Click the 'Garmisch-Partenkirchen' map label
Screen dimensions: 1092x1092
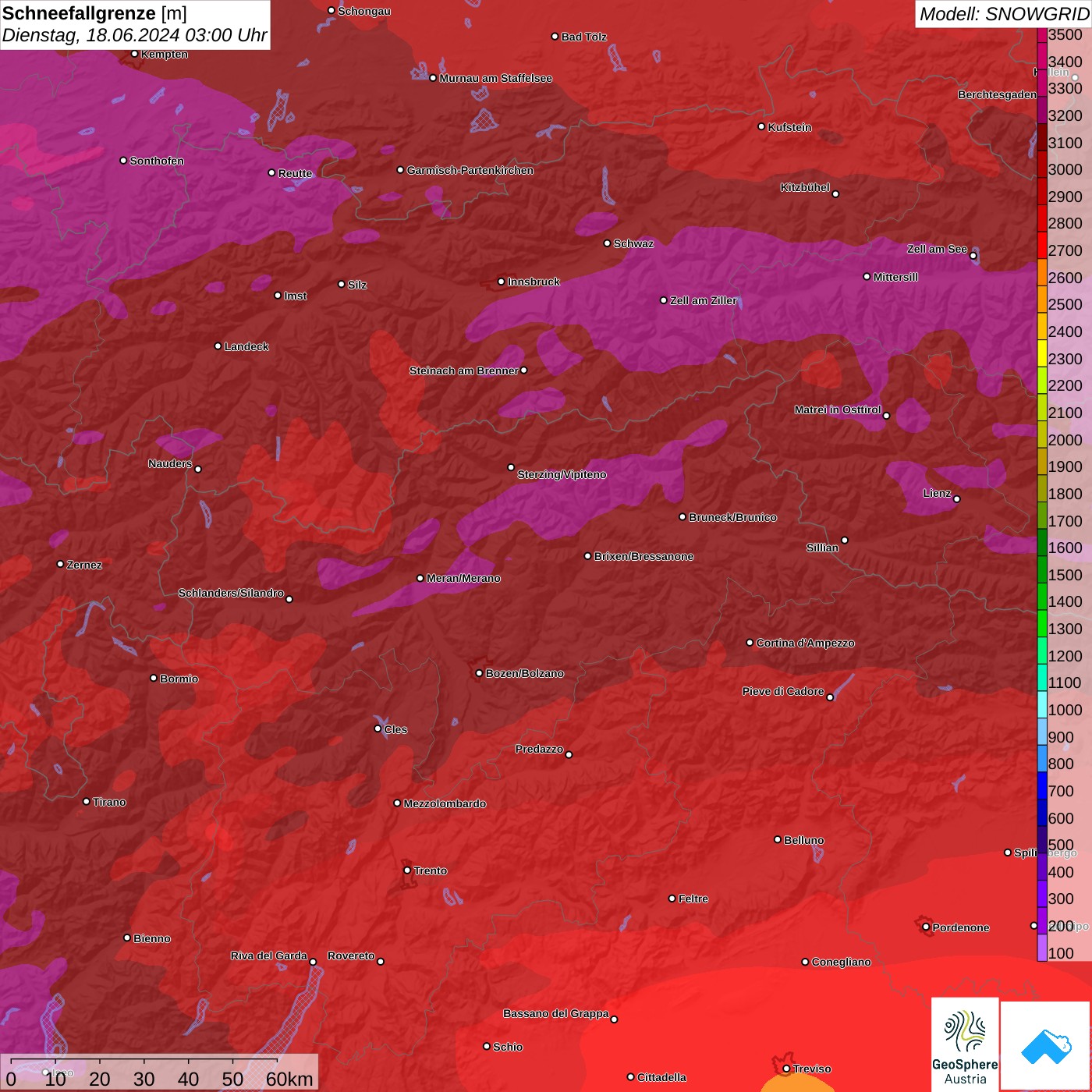pos(470,170)
